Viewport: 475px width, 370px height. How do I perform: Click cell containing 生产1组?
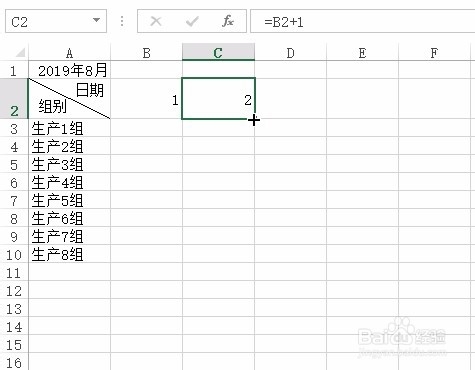(69, 128)
